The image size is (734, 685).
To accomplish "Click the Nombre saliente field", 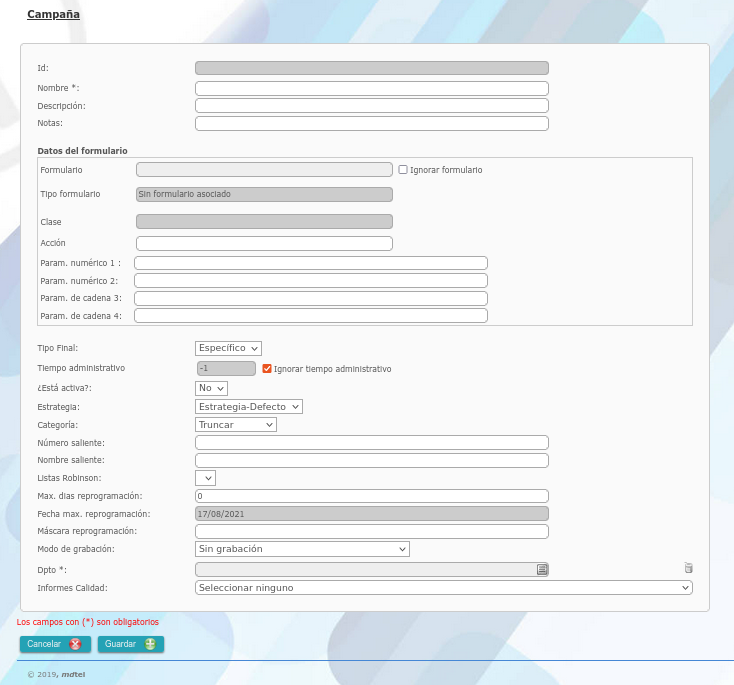I will [372, 460].
